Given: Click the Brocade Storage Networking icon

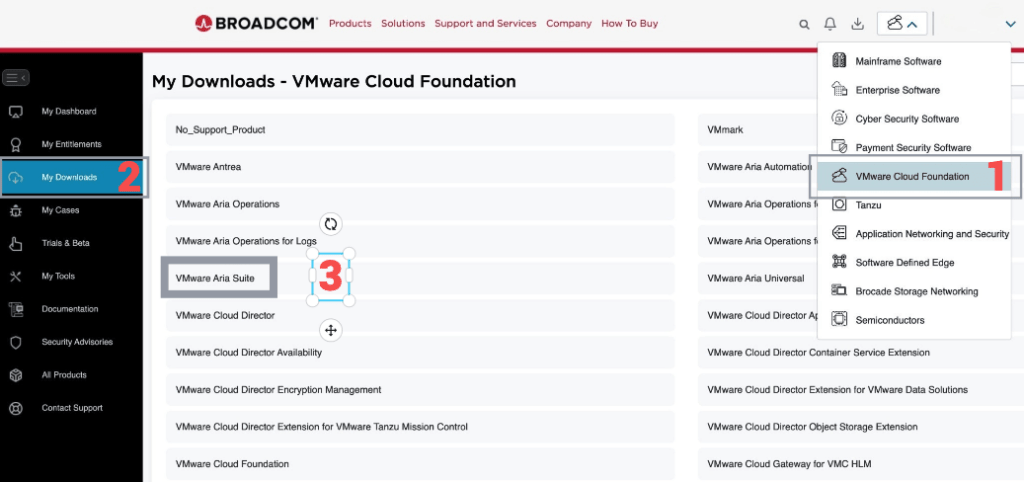Looking at the screenshot, I should coord(839,291).
